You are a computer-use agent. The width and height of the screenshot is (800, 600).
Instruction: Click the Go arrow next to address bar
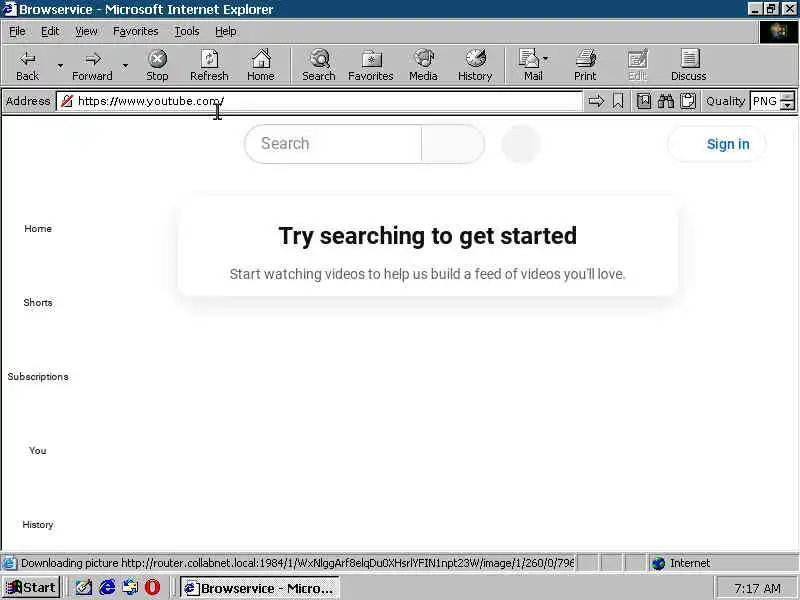596,101
